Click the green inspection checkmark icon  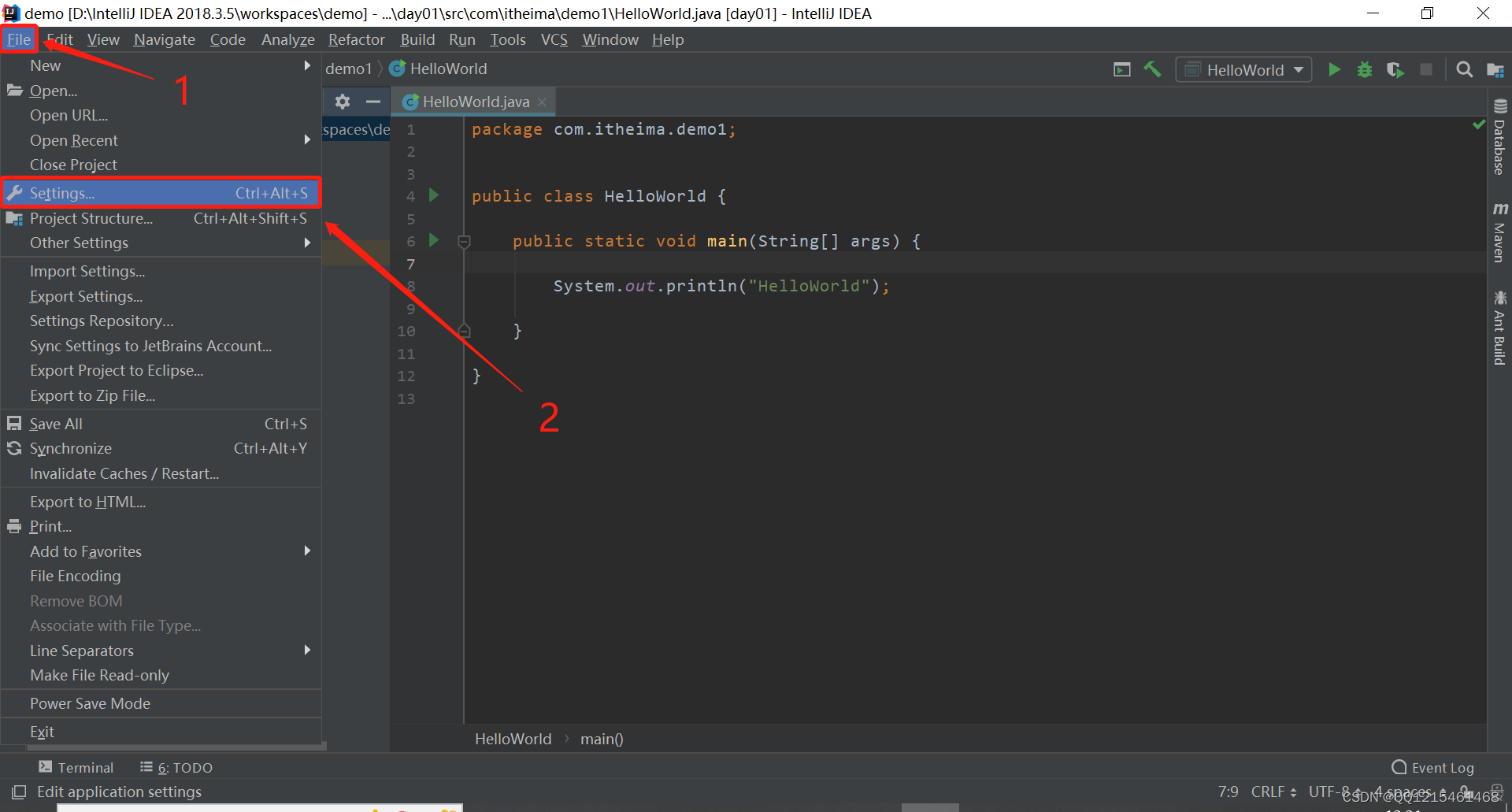click(1479, 124)
